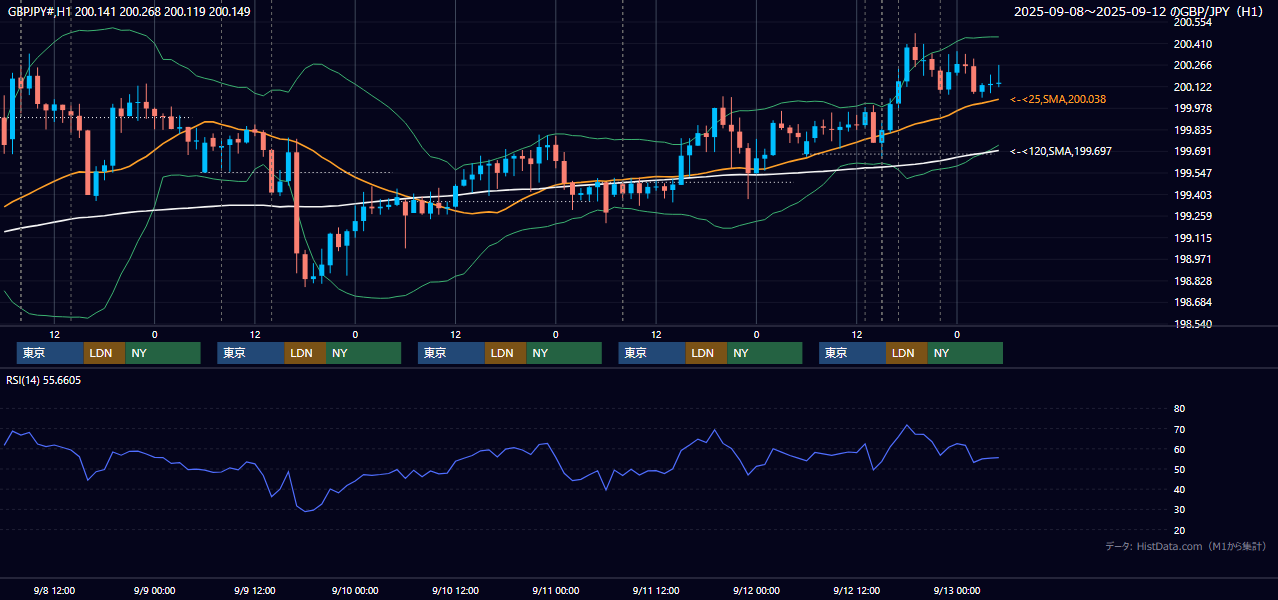The height and width of the screenshot is (600, 1278).
Task: Select the 9/12 00:00 date label
Action: (x=756, y=590)
